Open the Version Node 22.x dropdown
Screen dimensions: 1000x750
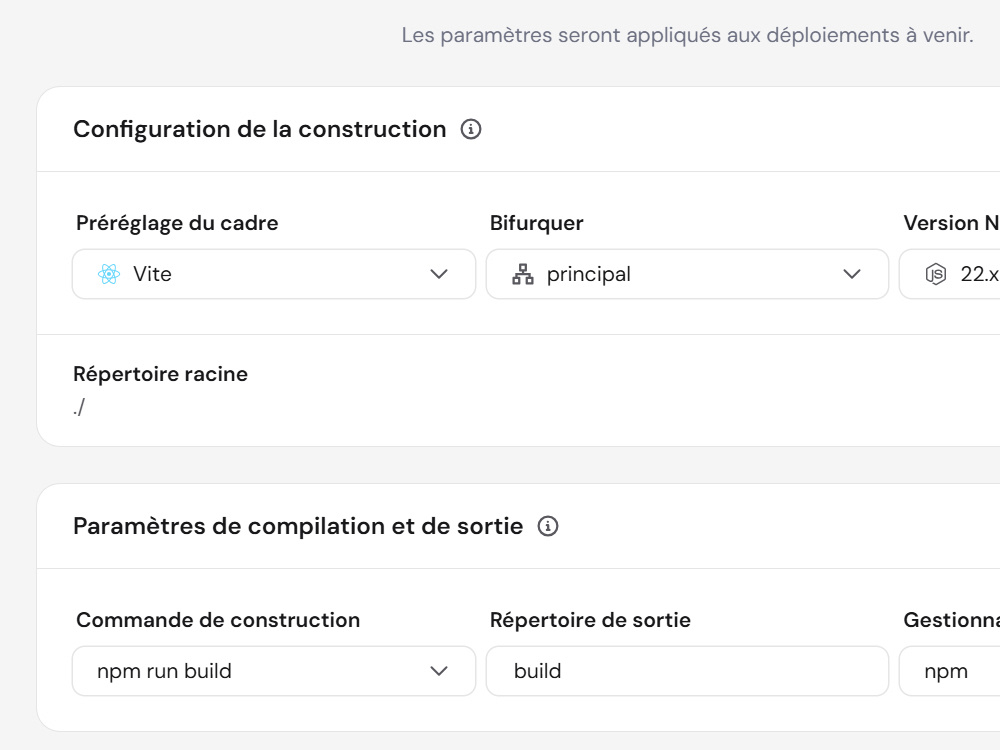point(950,274)
